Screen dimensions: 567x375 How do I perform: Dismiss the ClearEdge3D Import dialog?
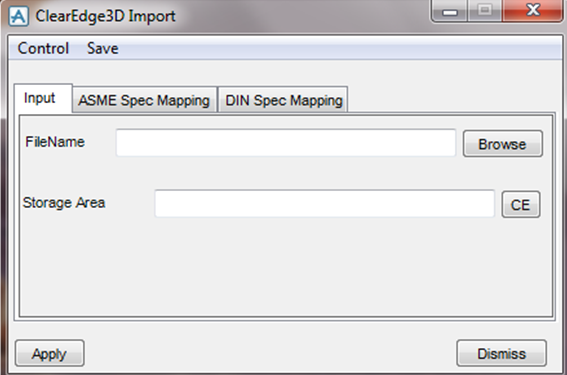[501, 353]
